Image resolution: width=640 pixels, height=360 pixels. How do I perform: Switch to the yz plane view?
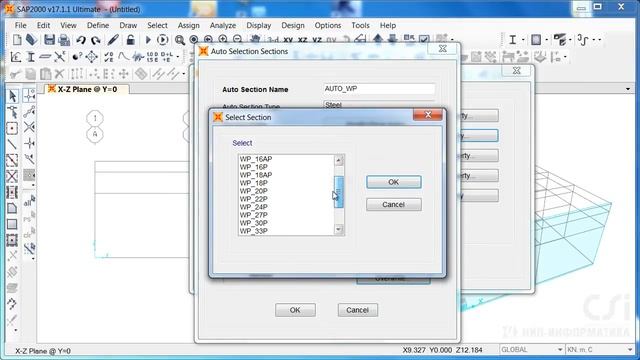317,40
